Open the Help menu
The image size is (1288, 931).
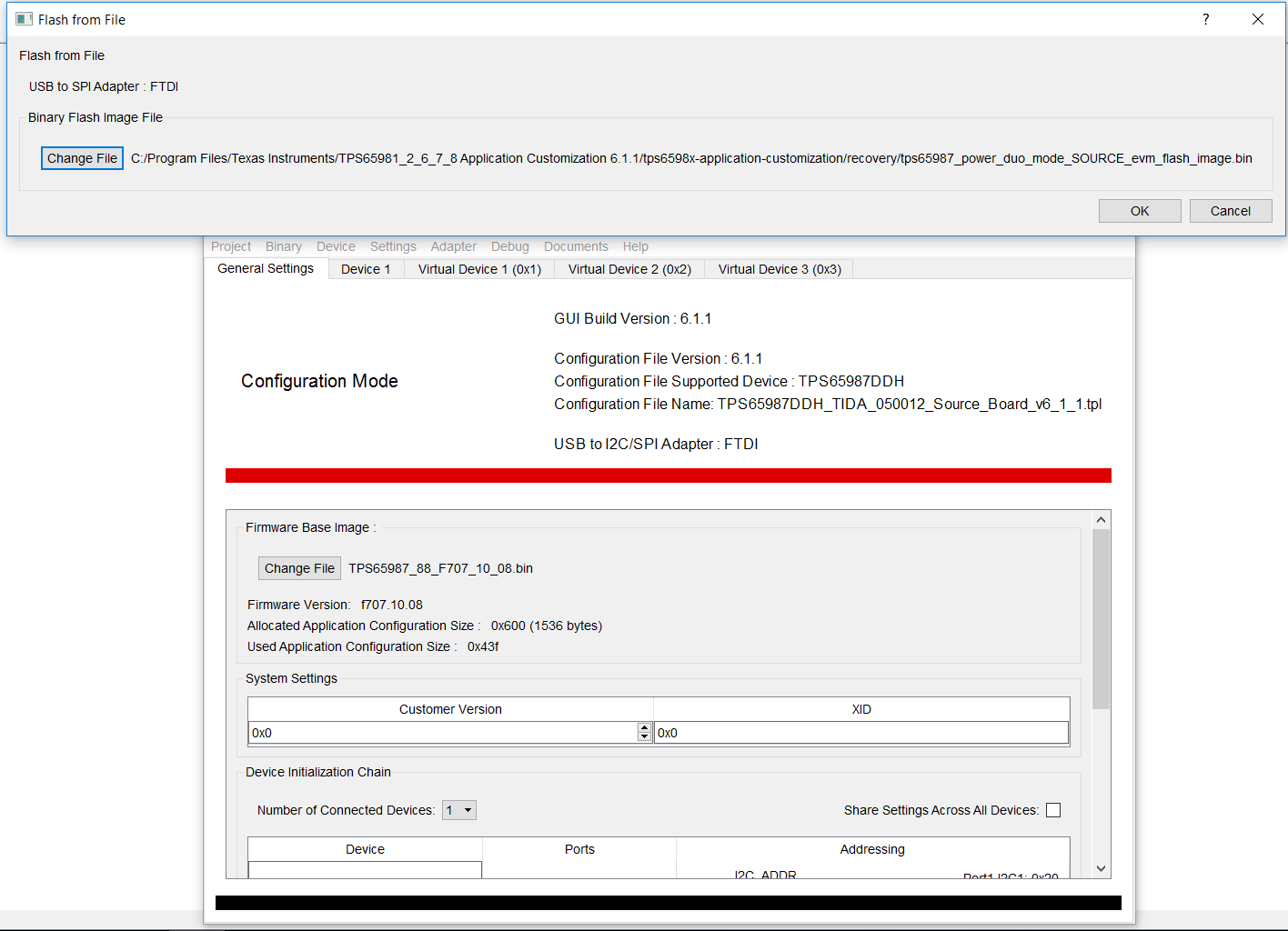[636, 246]
